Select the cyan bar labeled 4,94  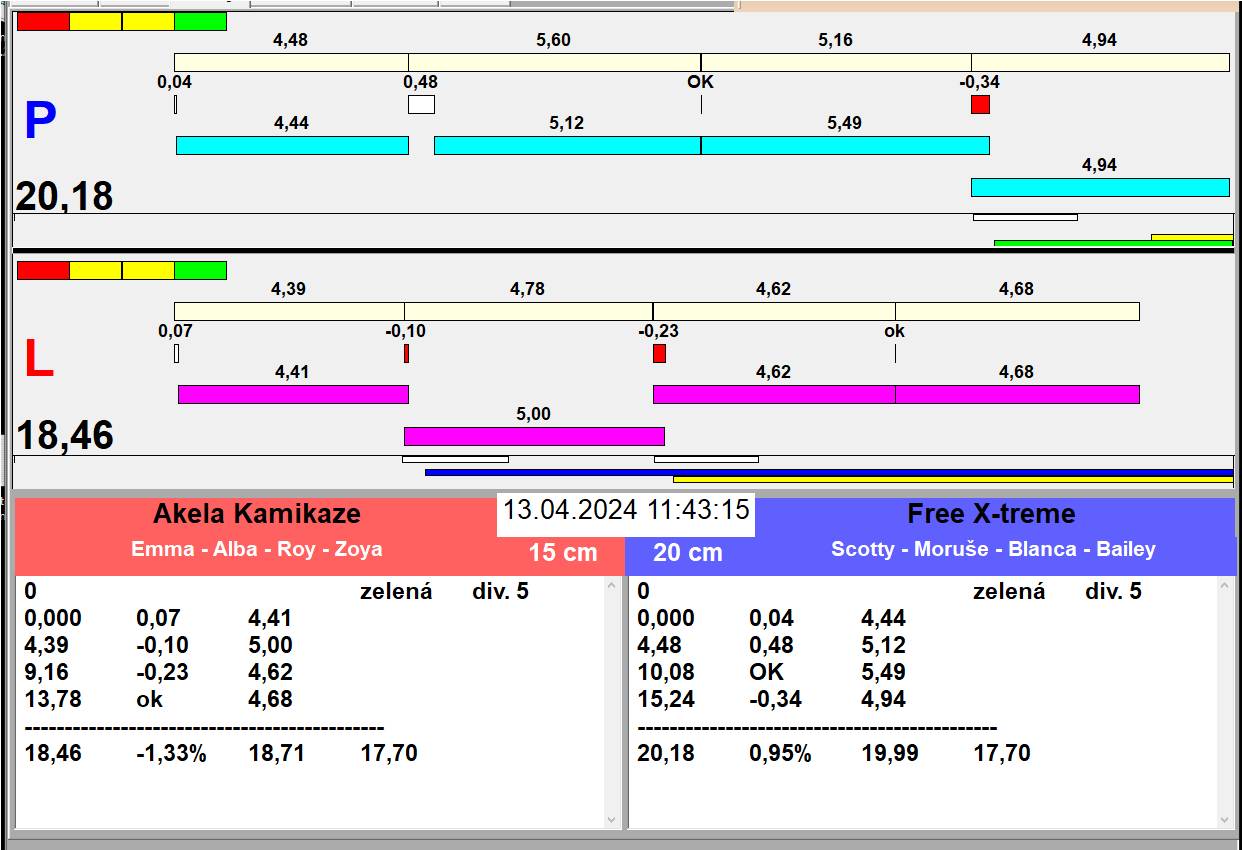(1100, 187)
